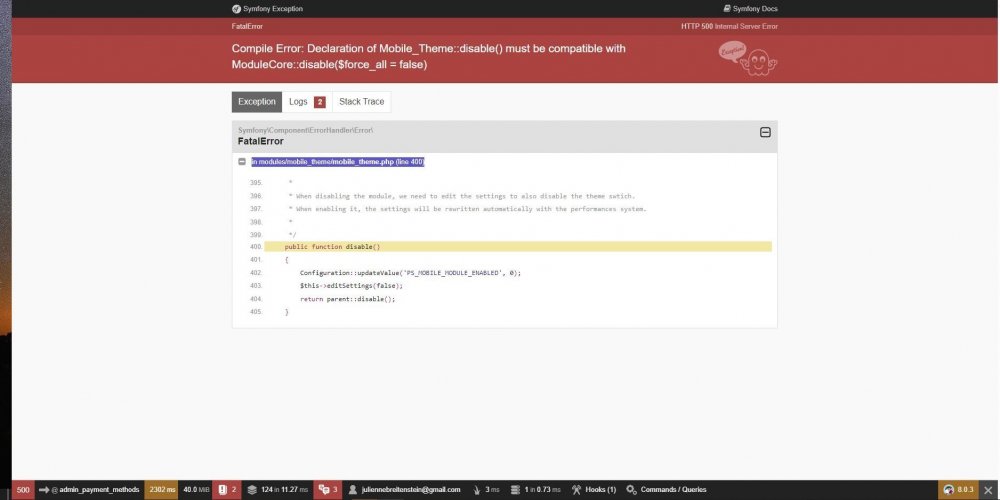1000x500 pixels.
Task: Open the mobile_theme.php line 400 file link
Action: click(x=337, y=162)
